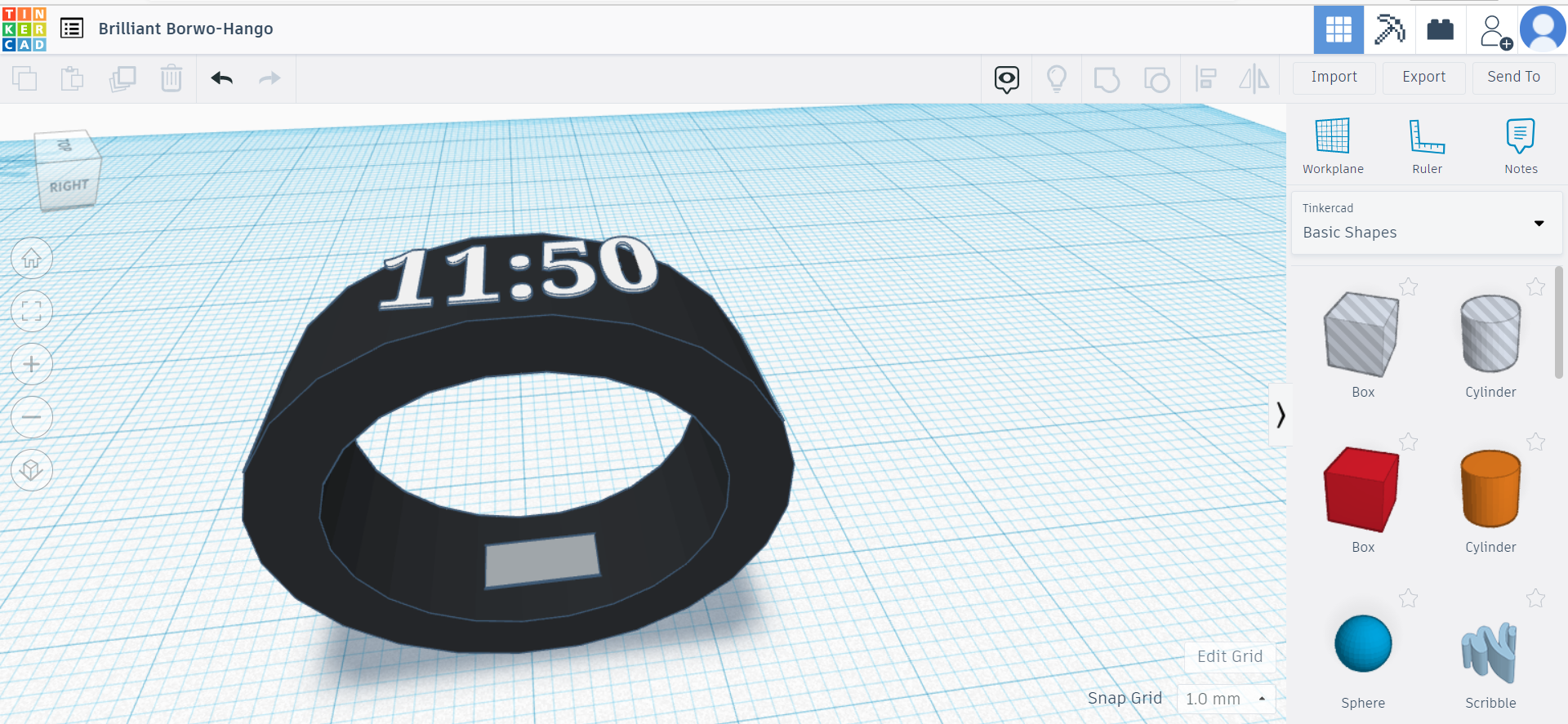
Task: Select the Notes tool
Action: tap(1521, 146)
